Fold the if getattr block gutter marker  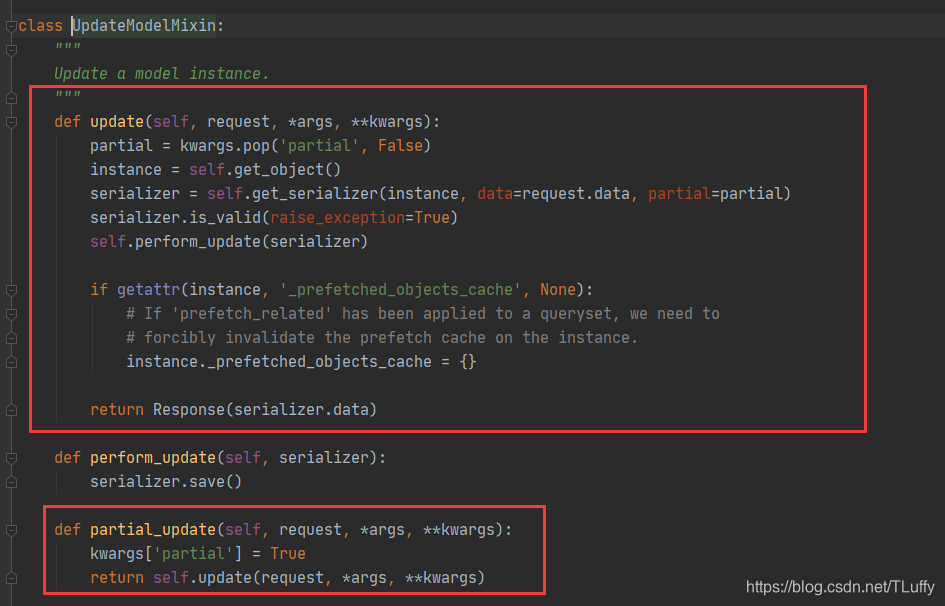tap(11, 290)
